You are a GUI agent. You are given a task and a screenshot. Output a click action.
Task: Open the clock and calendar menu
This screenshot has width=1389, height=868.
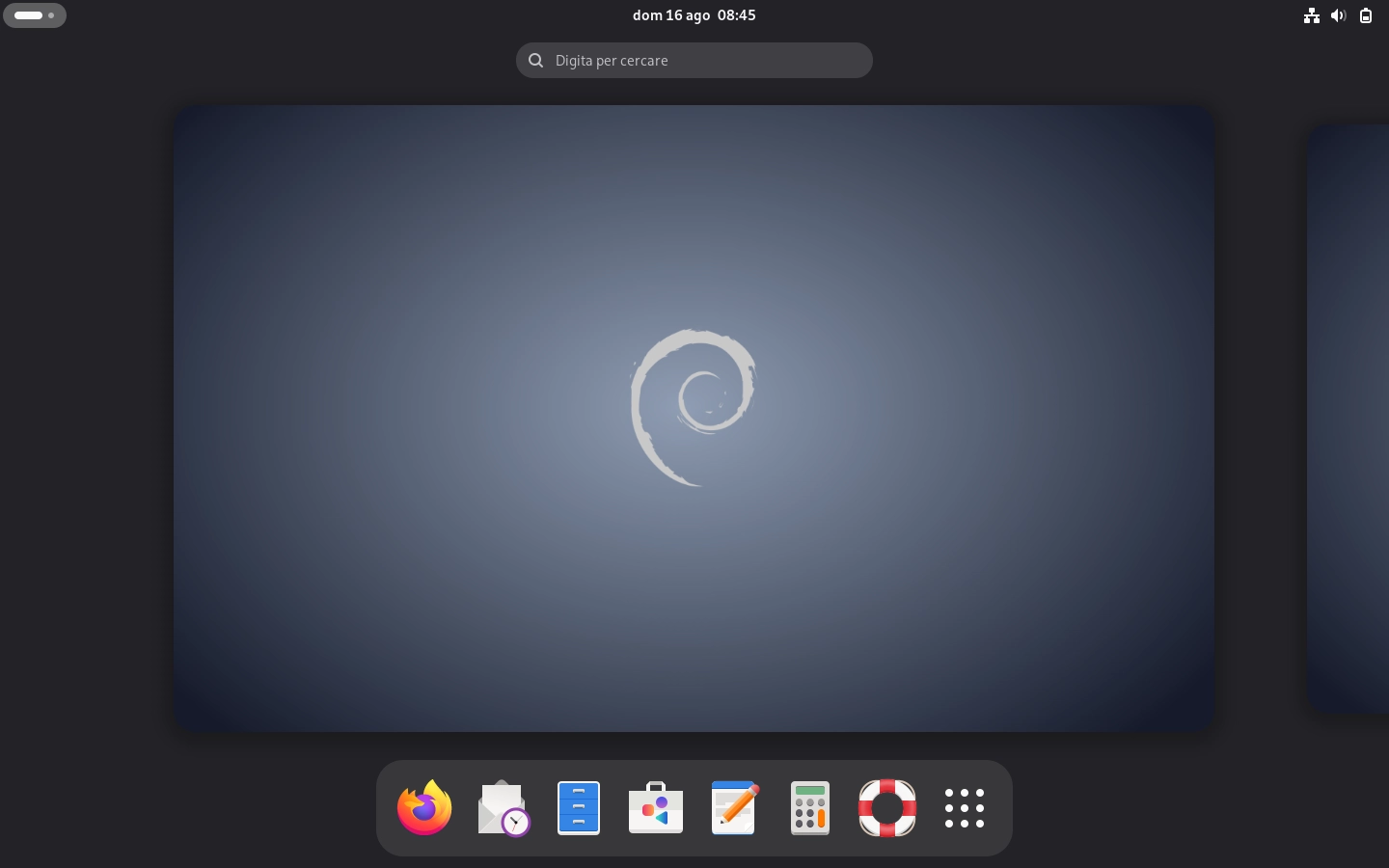[694, 15]
